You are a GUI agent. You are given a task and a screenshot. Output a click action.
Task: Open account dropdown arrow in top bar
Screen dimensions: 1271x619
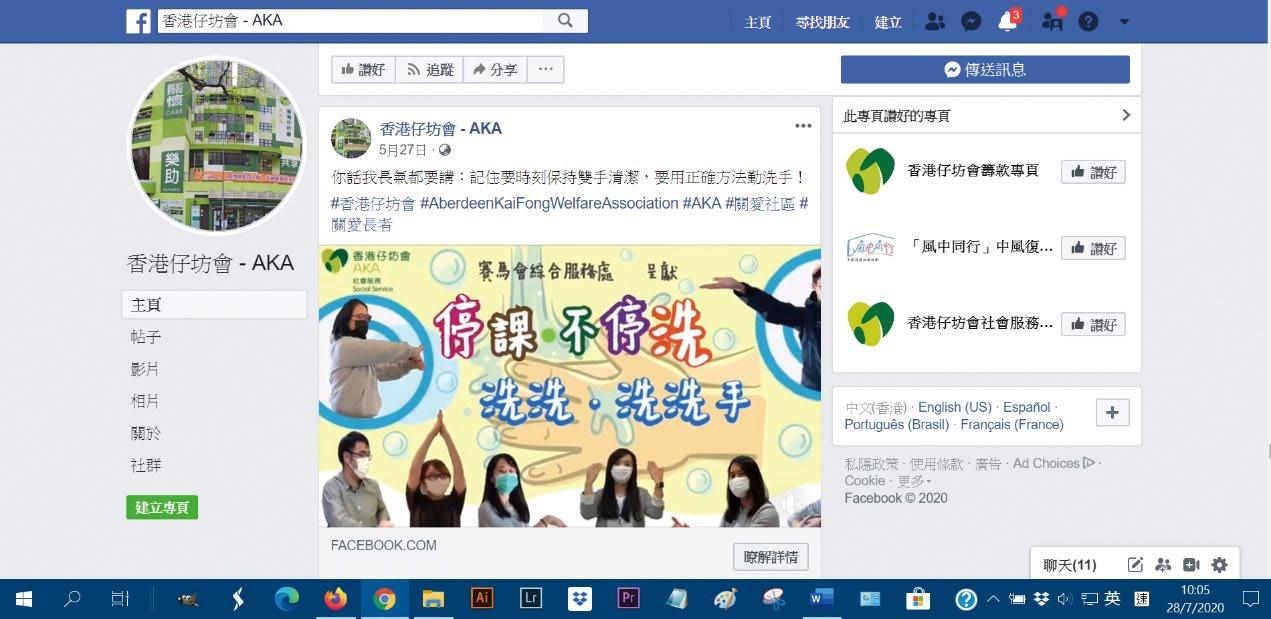coord(1124,21)
